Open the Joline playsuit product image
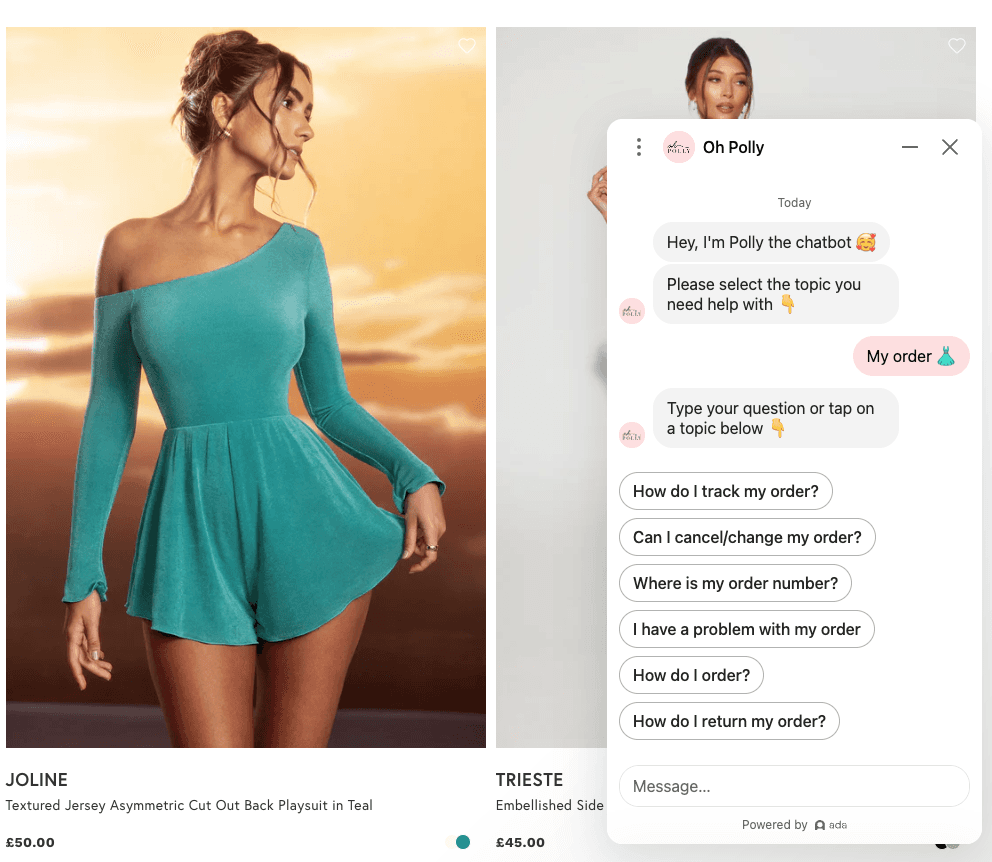 click(246, 387)
